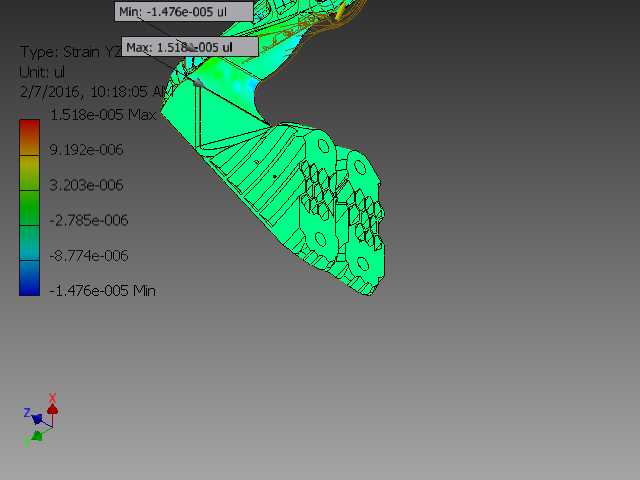Click the 1.518e-005 Max legend value
Image resolution: width=640 pixels, height=480 pixels.
coord(103,115)
